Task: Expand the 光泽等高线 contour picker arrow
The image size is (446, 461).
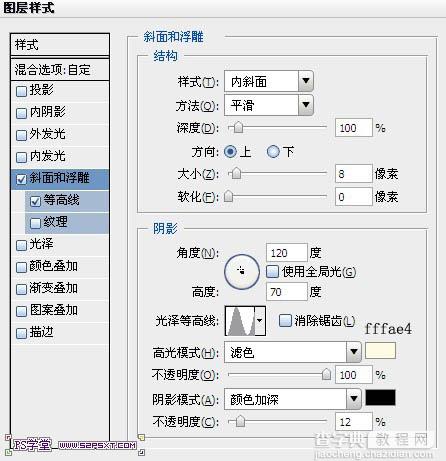Action: coord(260,321)
